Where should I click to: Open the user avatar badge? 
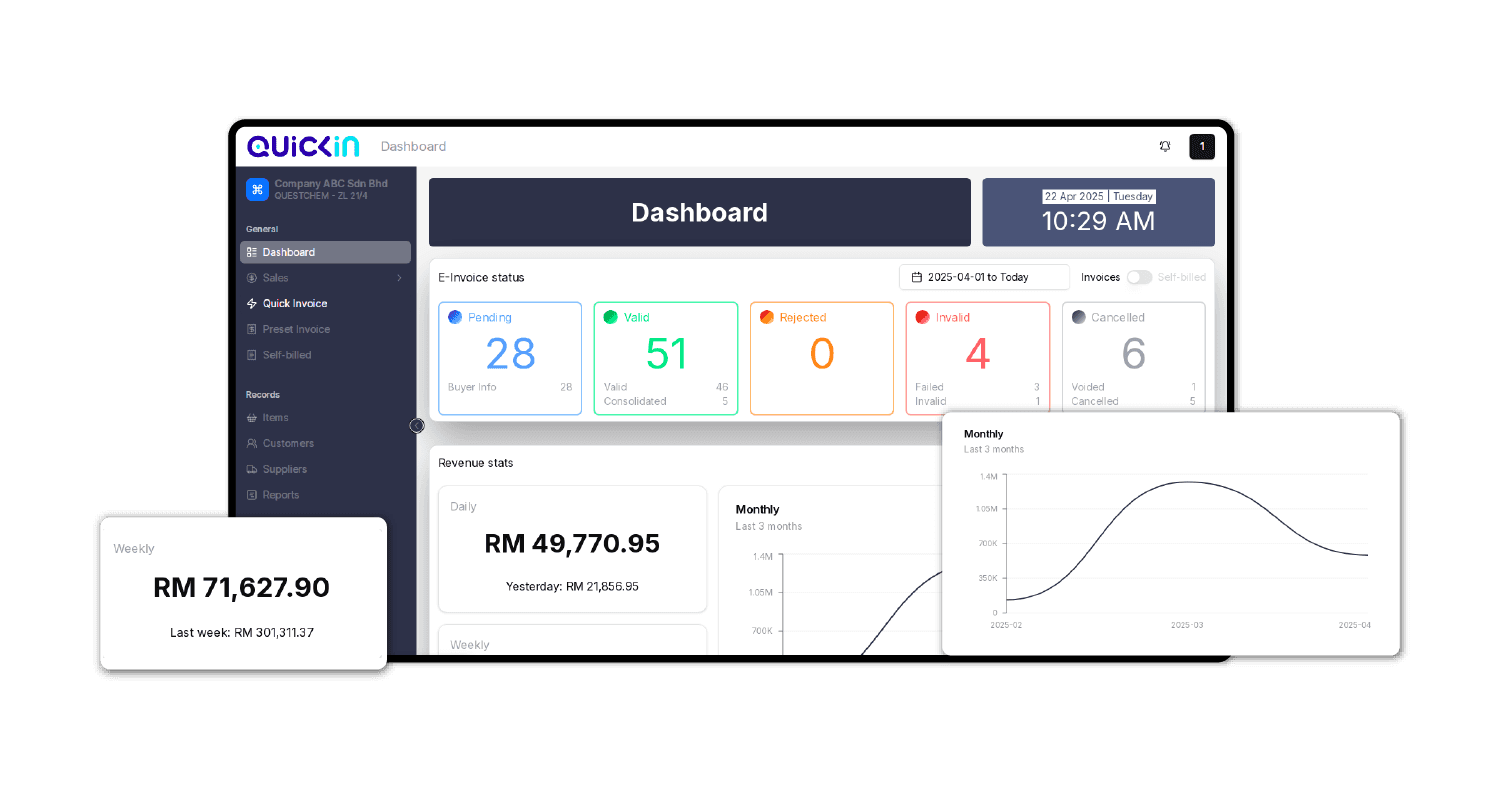pos(1201,147)
